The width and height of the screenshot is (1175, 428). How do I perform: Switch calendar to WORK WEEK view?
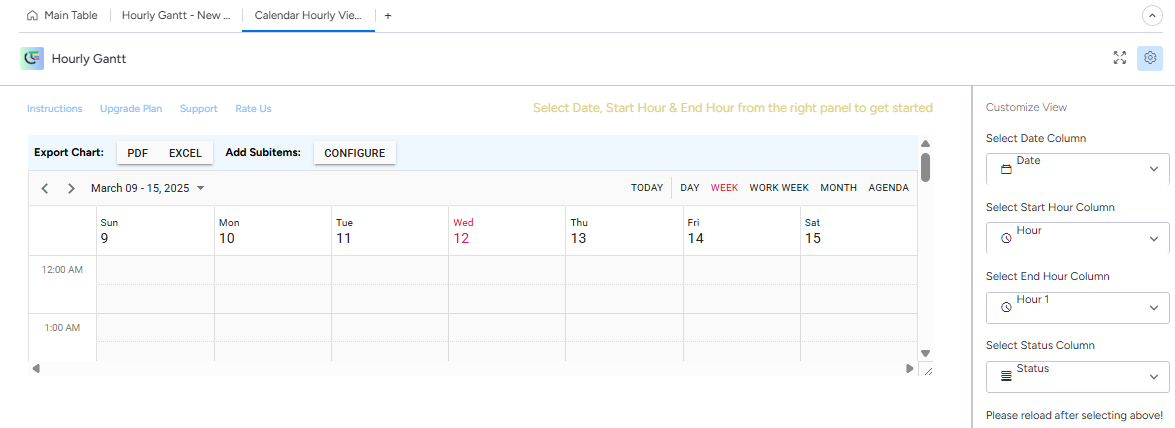pos(779,188)
